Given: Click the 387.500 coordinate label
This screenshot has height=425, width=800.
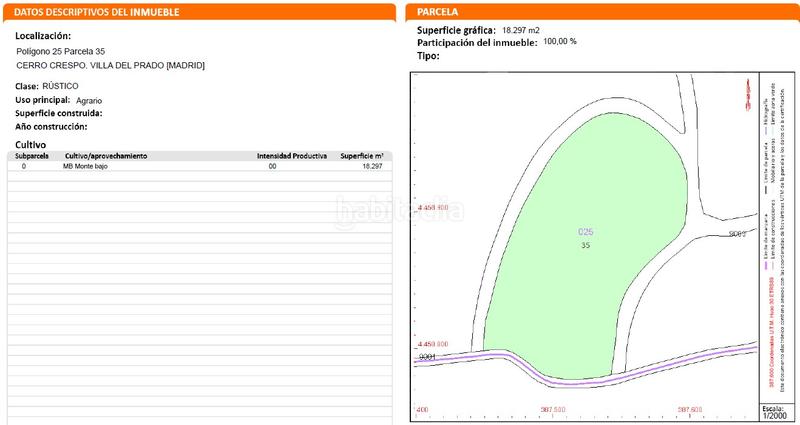Looking at the screenshot, I should pos(553,409).
